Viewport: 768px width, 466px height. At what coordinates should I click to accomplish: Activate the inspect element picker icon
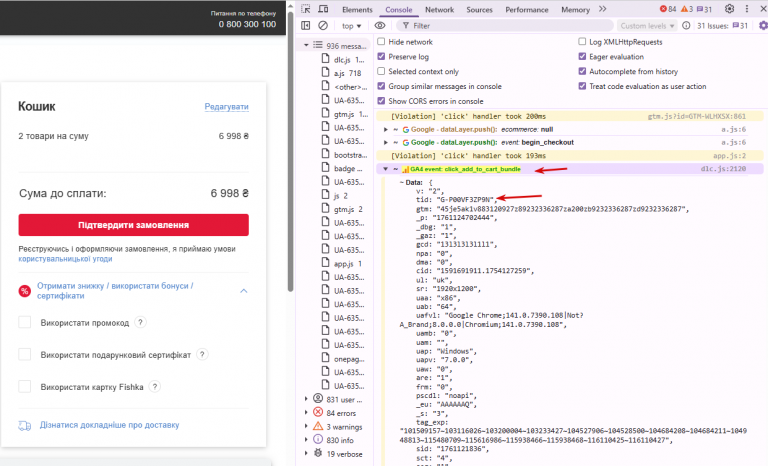coord(306,9)
